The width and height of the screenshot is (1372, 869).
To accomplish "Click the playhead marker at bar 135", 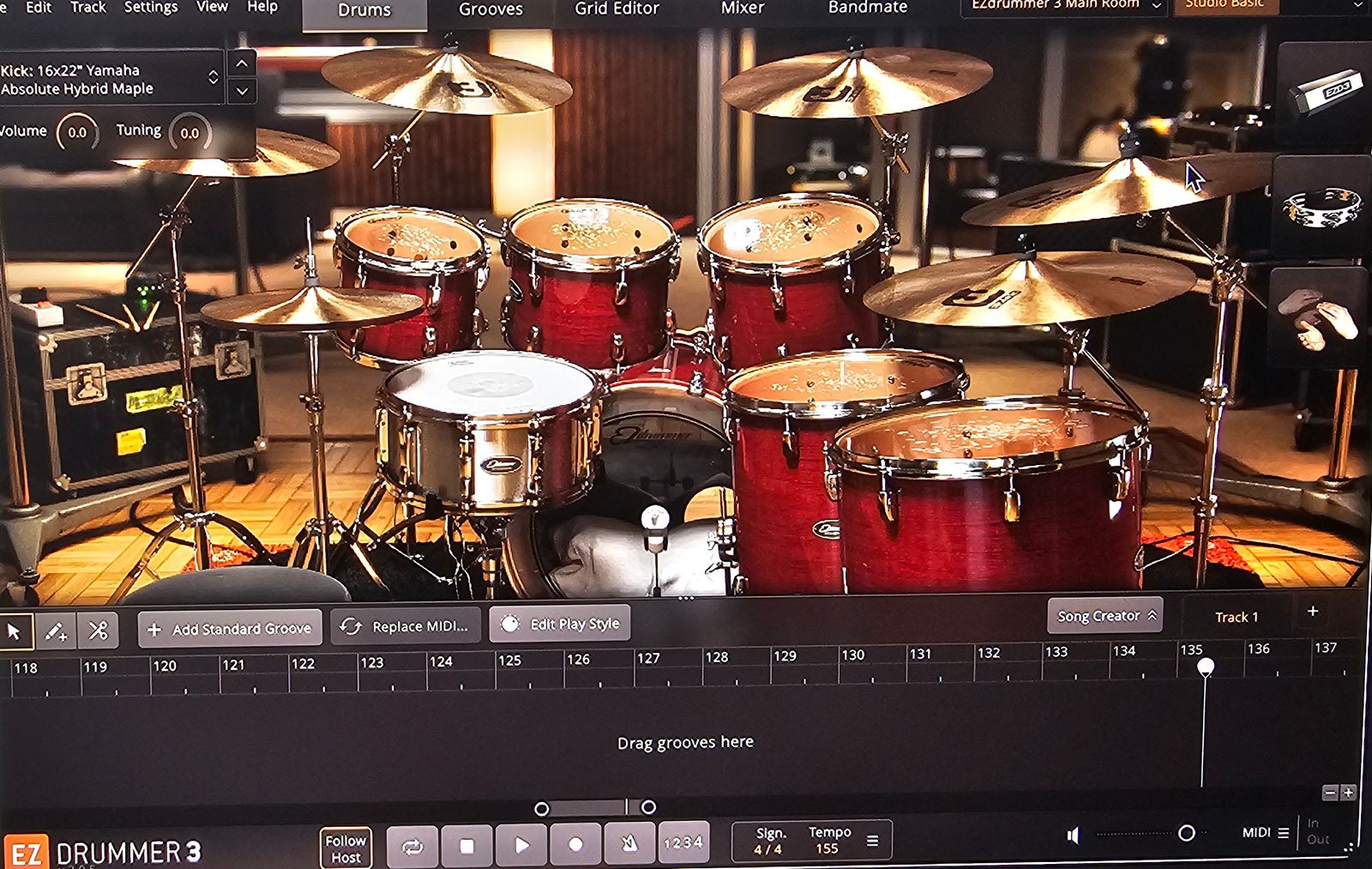I will click(1206, 667).
